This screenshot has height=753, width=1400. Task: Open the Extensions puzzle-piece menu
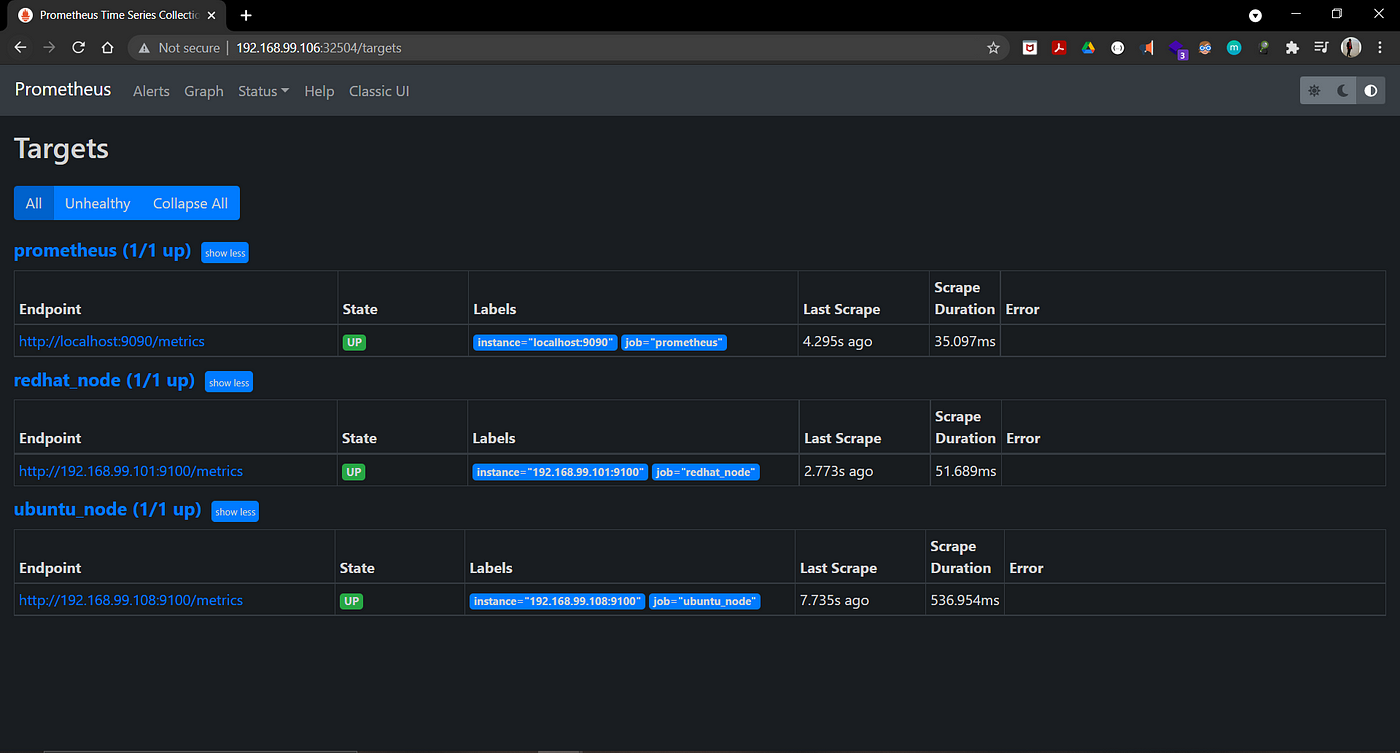(1292, 47)
